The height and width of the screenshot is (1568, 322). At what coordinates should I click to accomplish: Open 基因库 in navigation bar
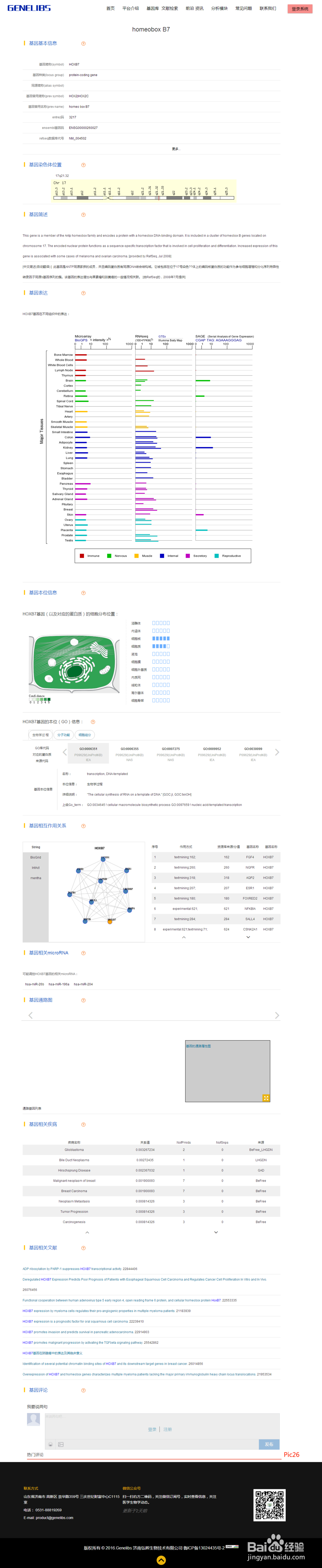(x=153, y=8)
